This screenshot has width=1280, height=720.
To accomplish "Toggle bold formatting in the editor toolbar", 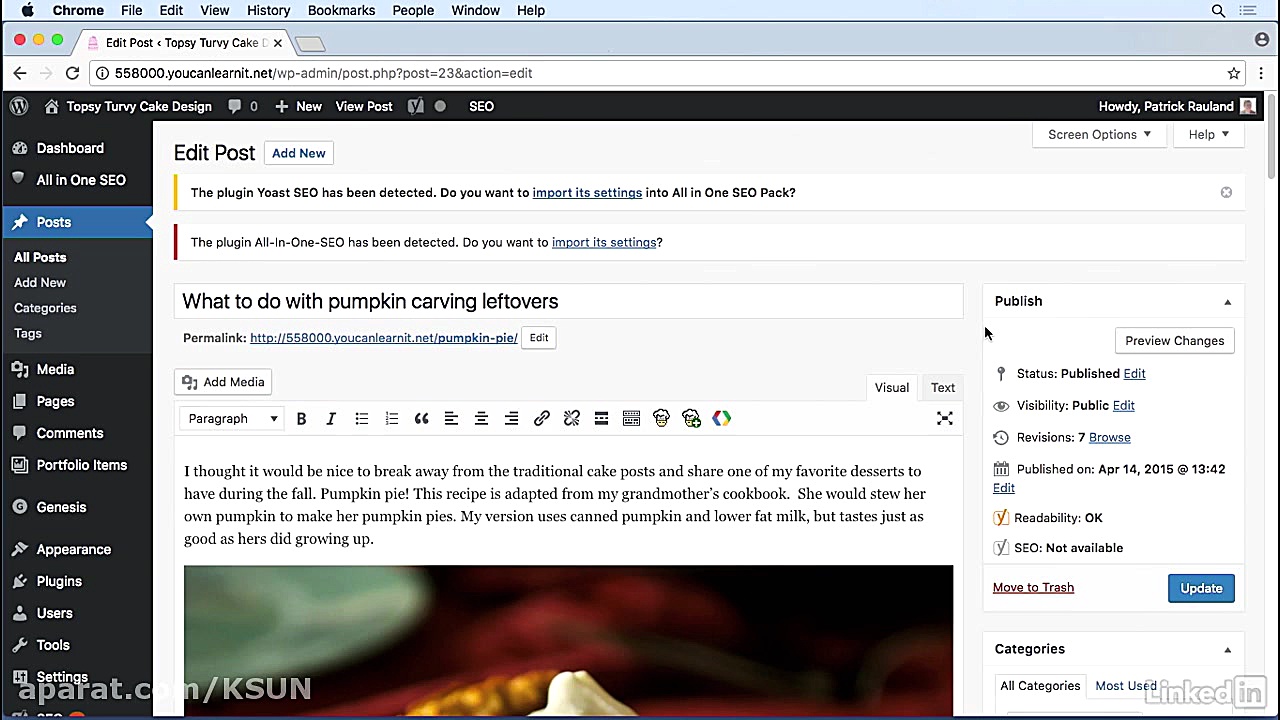I will (301, 419).
